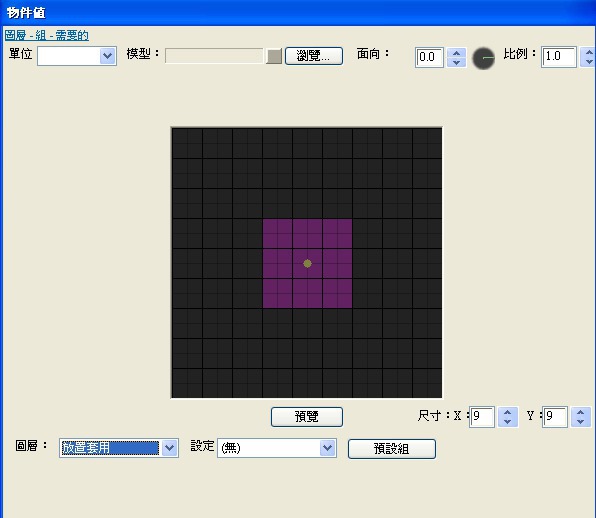
Task: Click the 尺寸 X value field
Action: [x=482, y=417]
